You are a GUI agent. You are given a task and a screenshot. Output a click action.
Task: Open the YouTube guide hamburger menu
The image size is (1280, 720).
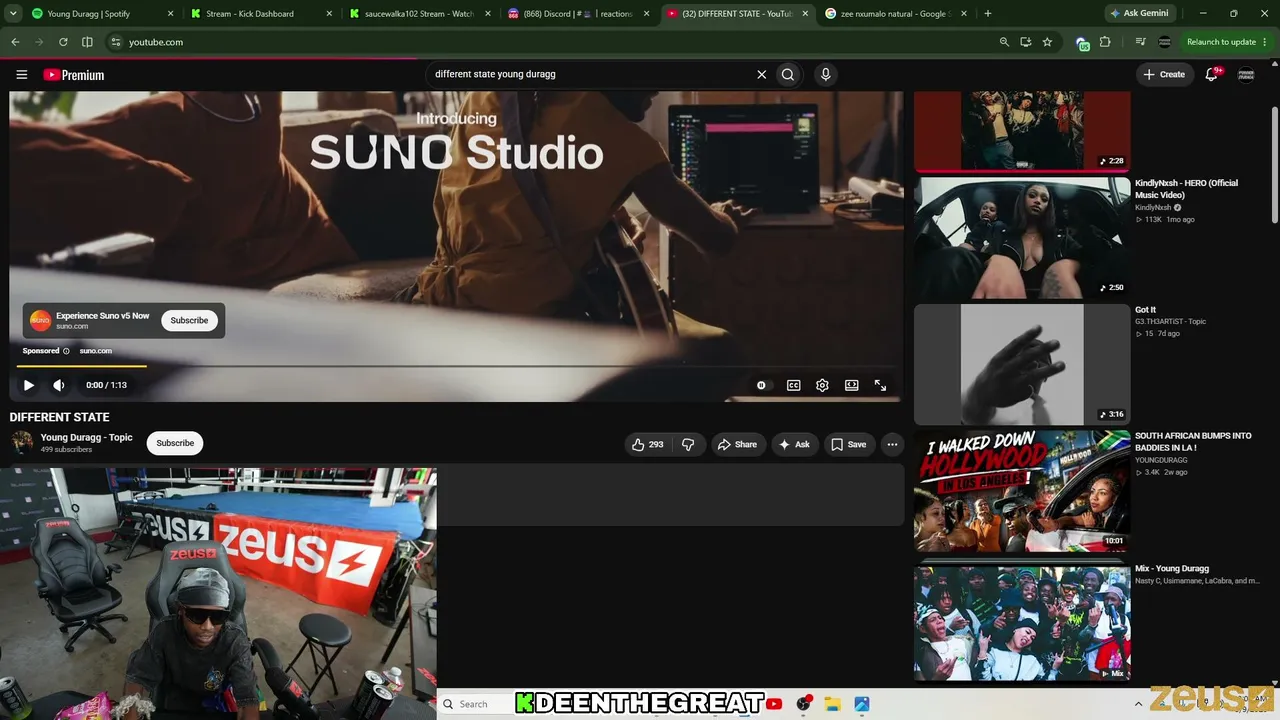[21, 74]
